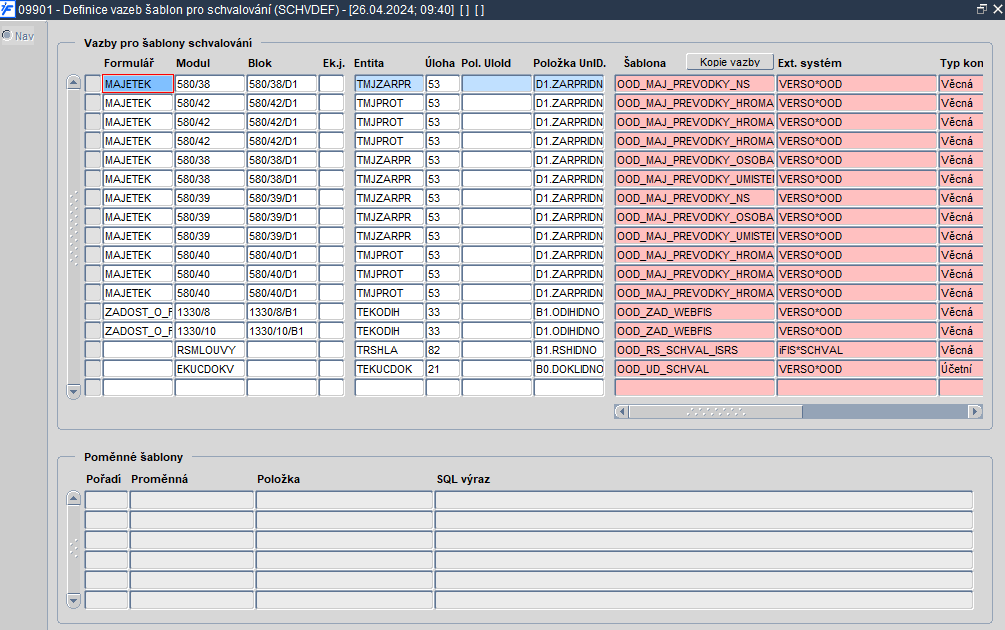The image size is (1005, 630).
Task: Click scroll up arrow in Proměnné šablony panel
Action: click(74, 499)
